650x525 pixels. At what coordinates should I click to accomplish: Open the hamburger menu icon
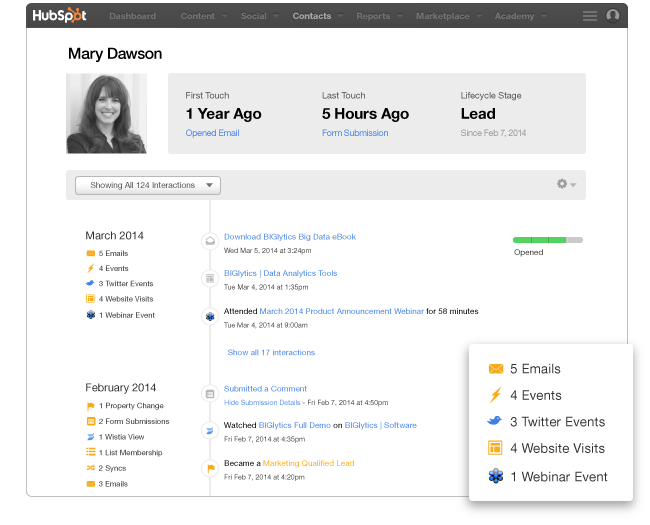[x=589, y=16]
